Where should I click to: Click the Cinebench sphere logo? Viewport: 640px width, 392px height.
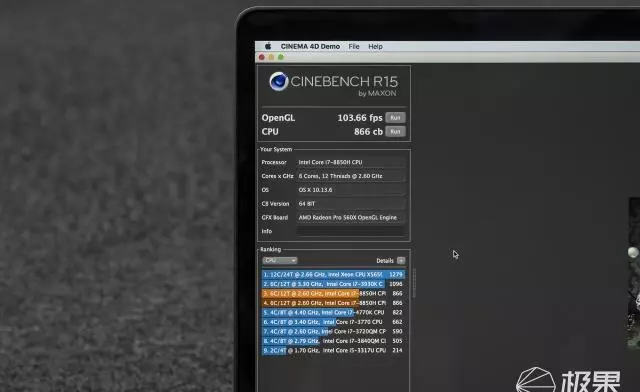click(279, 81)
